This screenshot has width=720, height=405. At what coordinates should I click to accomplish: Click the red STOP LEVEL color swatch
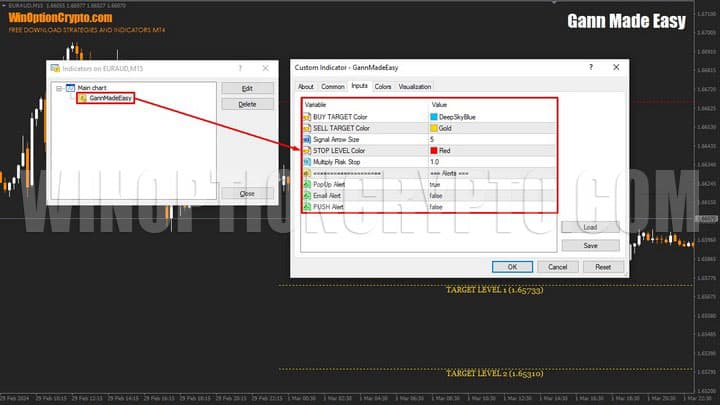(433, 150)
